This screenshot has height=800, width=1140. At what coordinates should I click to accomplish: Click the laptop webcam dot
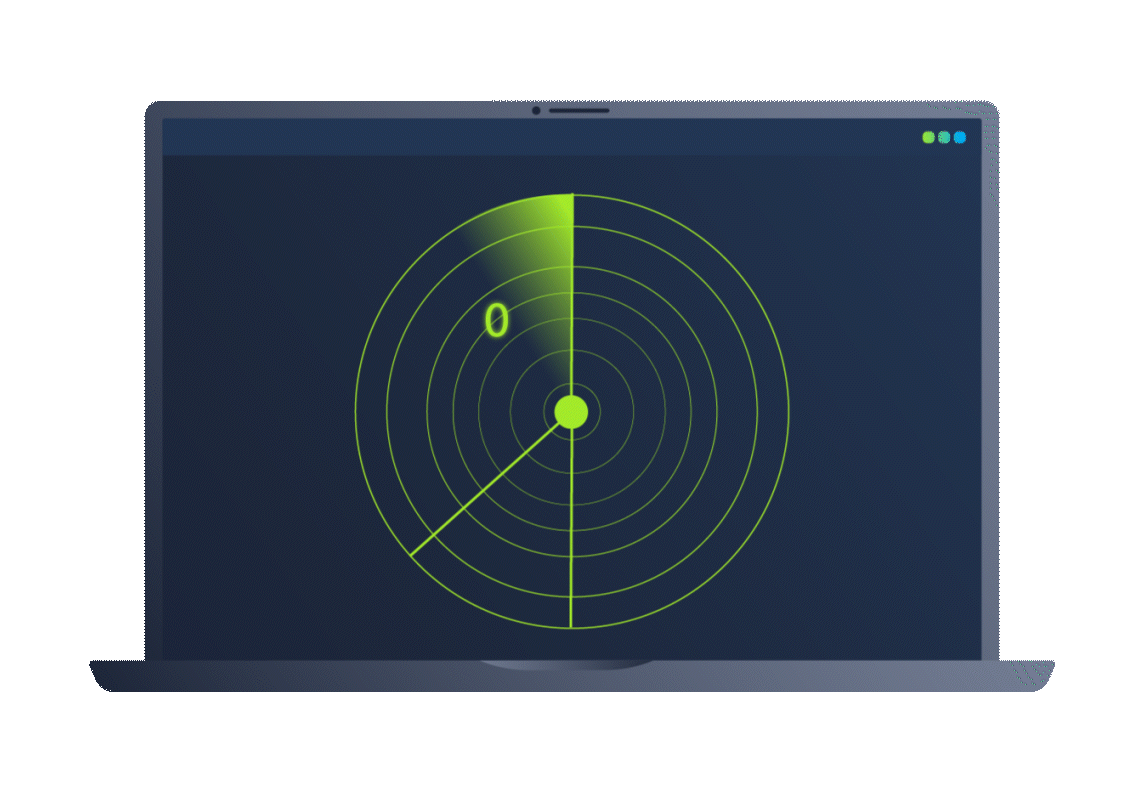(x=536, y=111)
